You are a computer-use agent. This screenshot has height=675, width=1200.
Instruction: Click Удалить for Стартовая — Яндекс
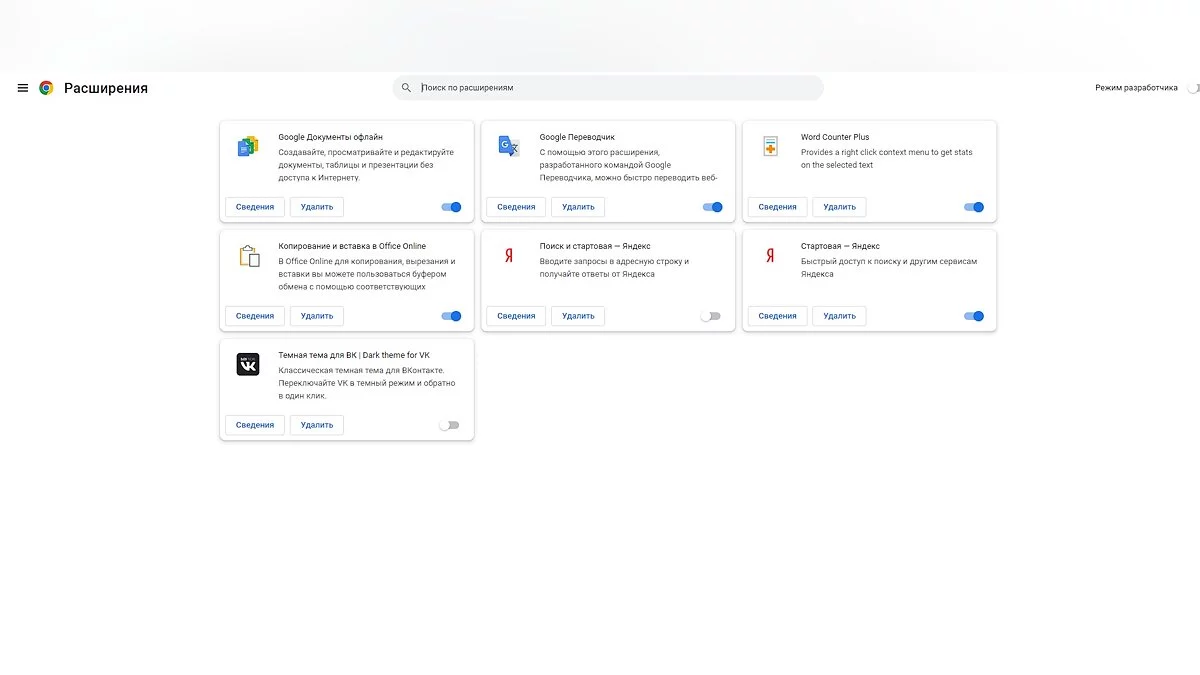(840, 316)
